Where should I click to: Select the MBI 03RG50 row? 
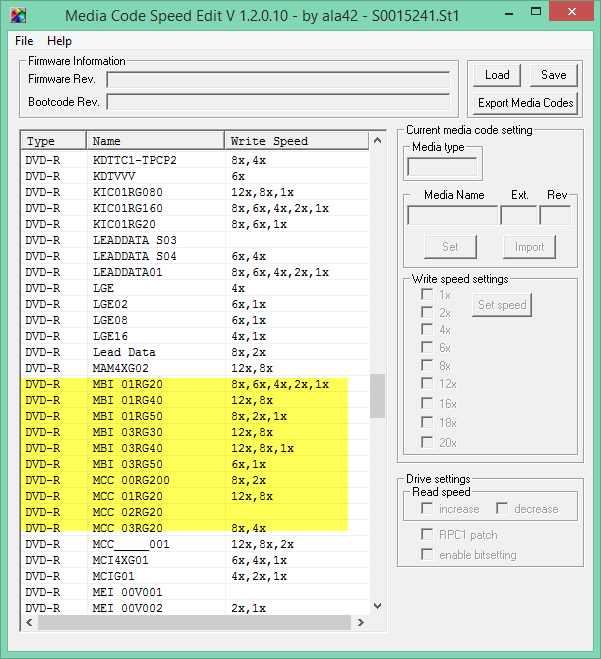pyautogui.click(x=195, y=464)
